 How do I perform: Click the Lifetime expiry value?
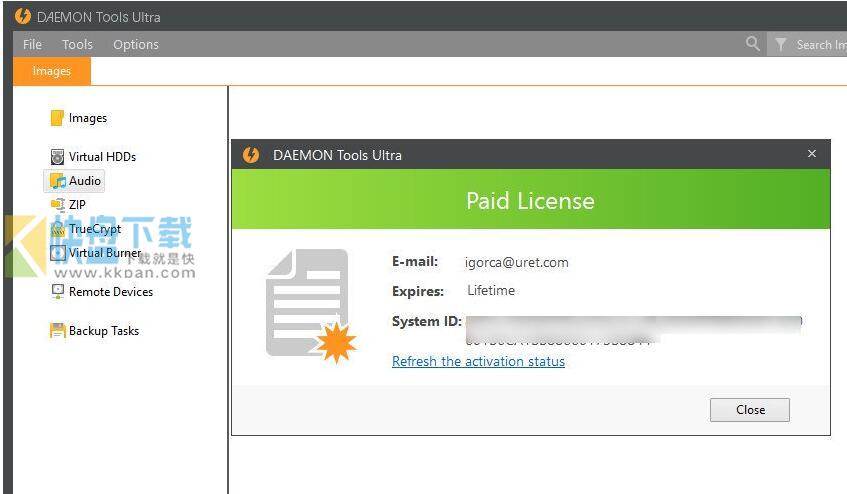coord(491,290)
